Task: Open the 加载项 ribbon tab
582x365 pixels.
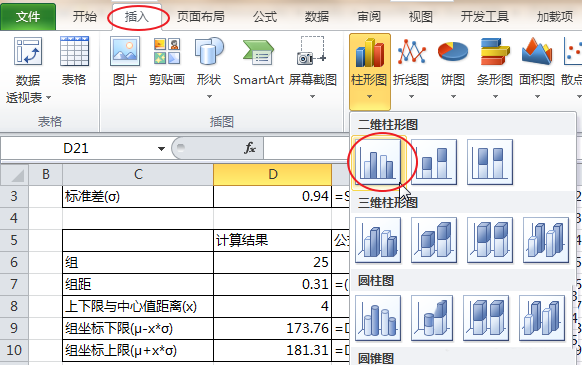Action: tap(555, 17)
